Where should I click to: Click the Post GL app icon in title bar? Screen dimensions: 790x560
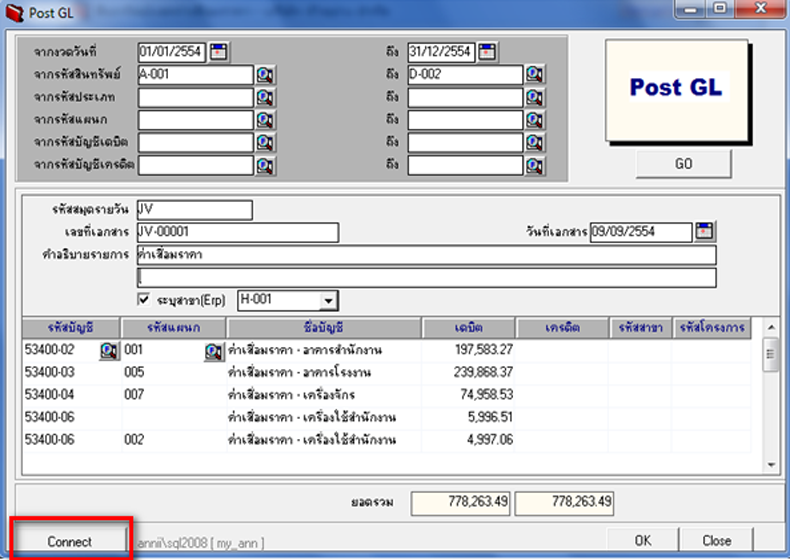pyautogui.click(x=14, y=13)
